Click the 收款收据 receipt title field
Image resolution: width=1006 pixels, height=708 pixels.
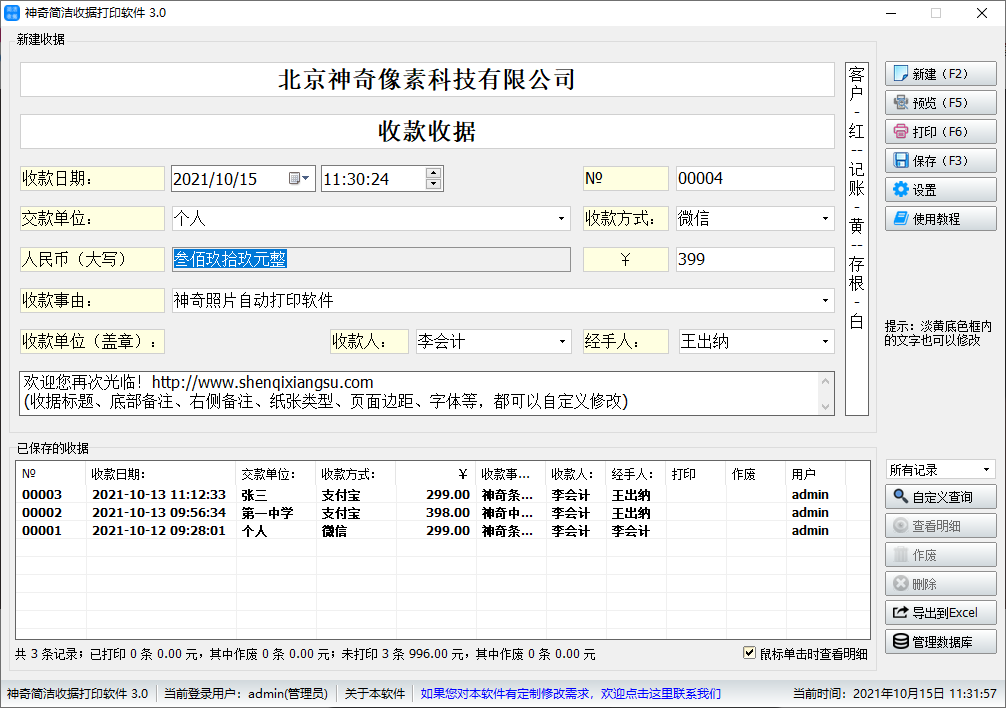(427, 131)
